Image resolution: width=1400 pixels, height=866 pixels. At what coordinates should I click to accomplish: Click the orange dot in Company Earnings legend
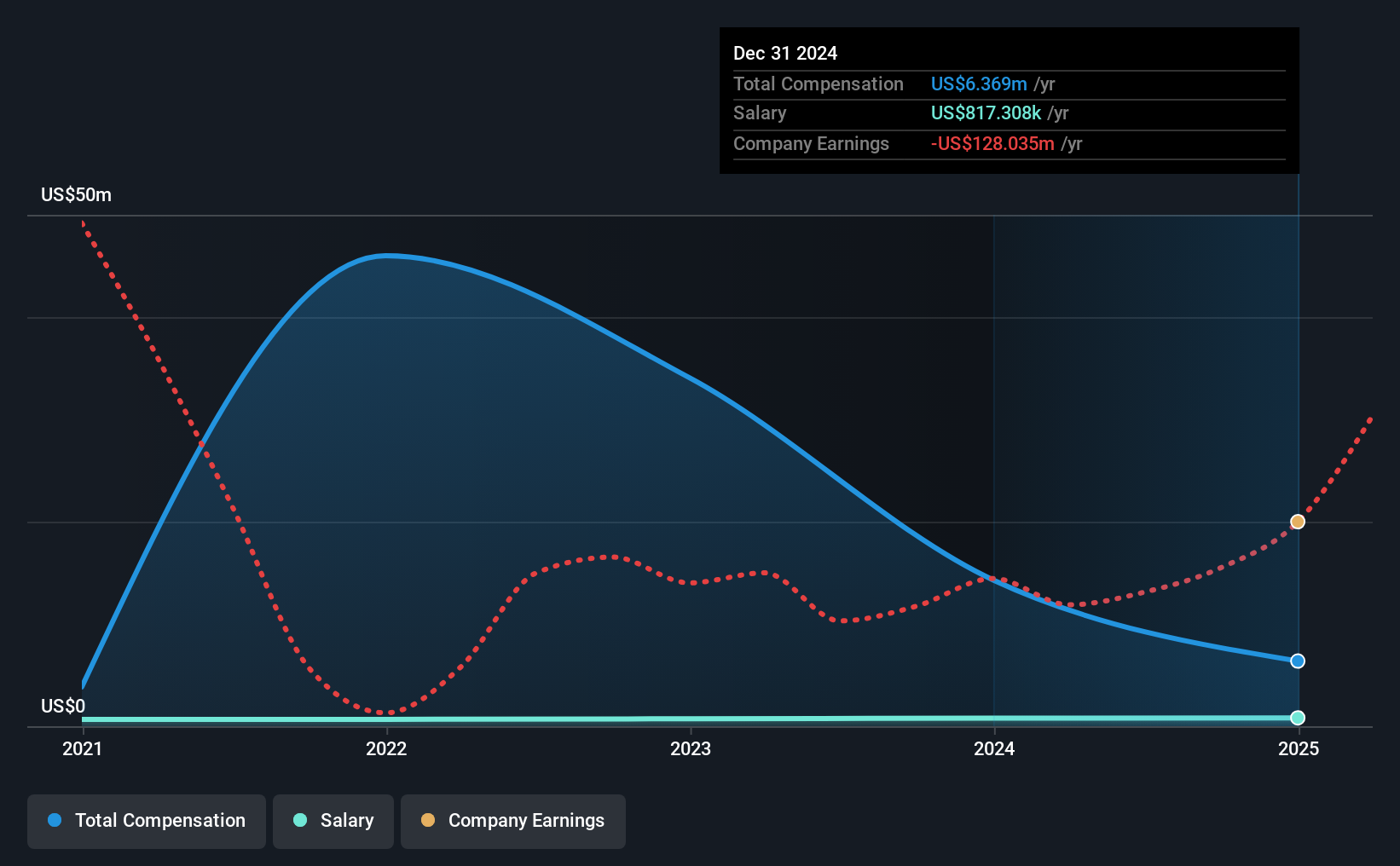[x=428, y=820]
